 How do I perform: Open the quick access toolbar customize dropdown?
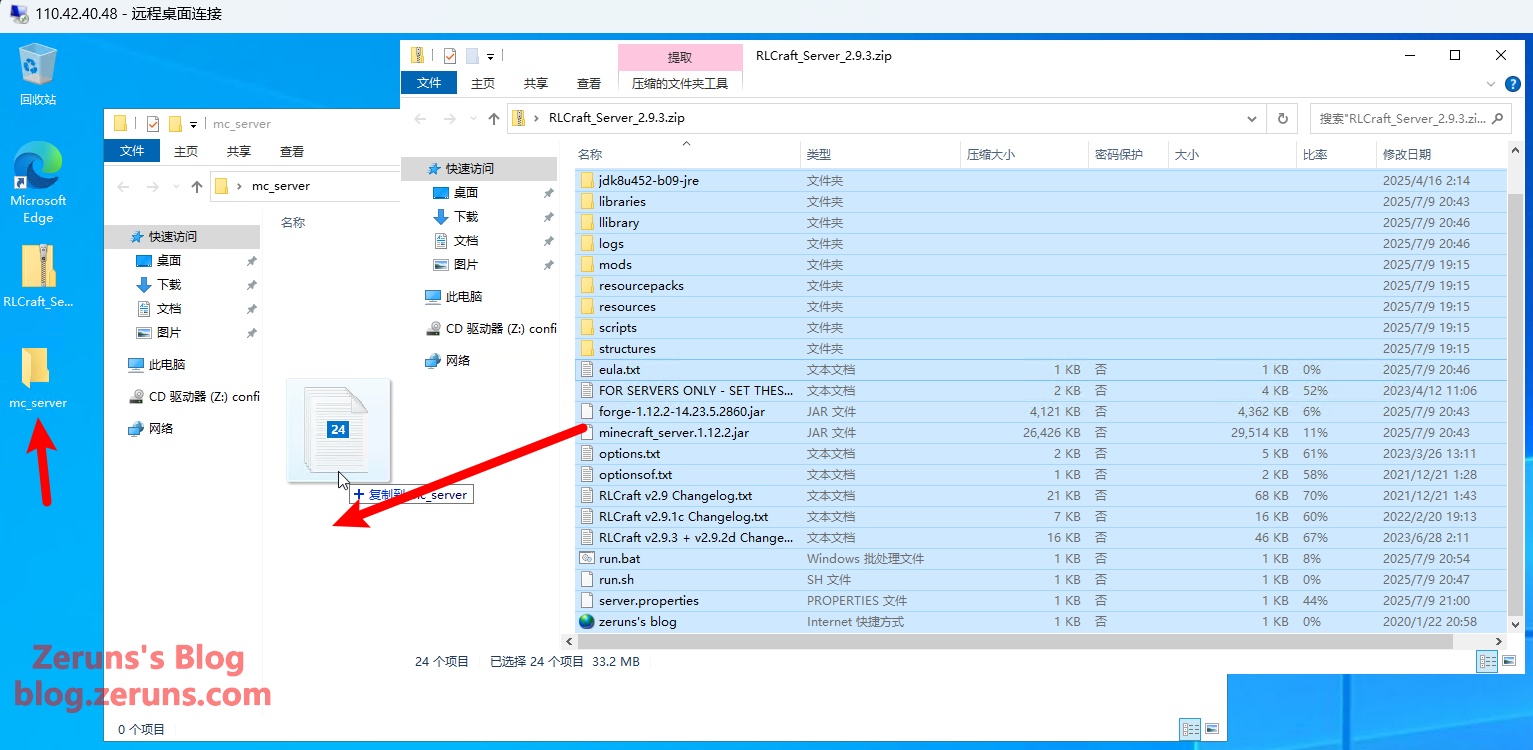[491, 56]
